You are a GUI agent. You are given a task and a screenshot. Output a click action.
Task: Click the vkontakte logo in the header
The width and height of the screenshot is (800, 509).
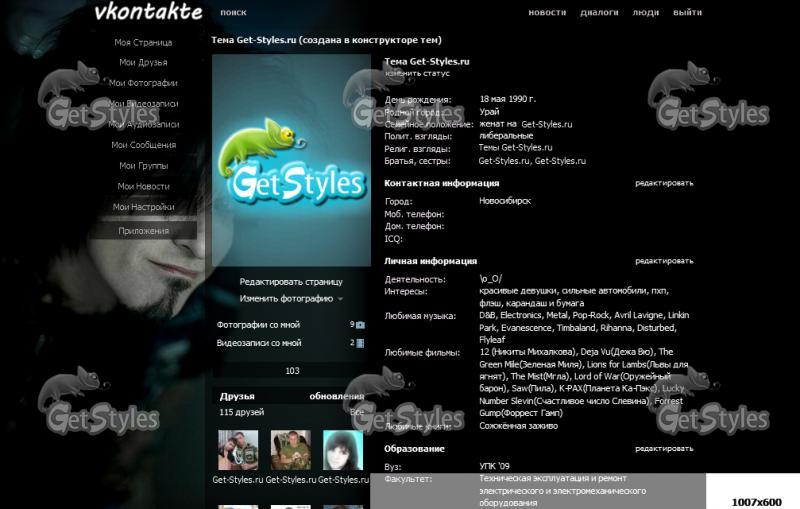tap(148, 12)
